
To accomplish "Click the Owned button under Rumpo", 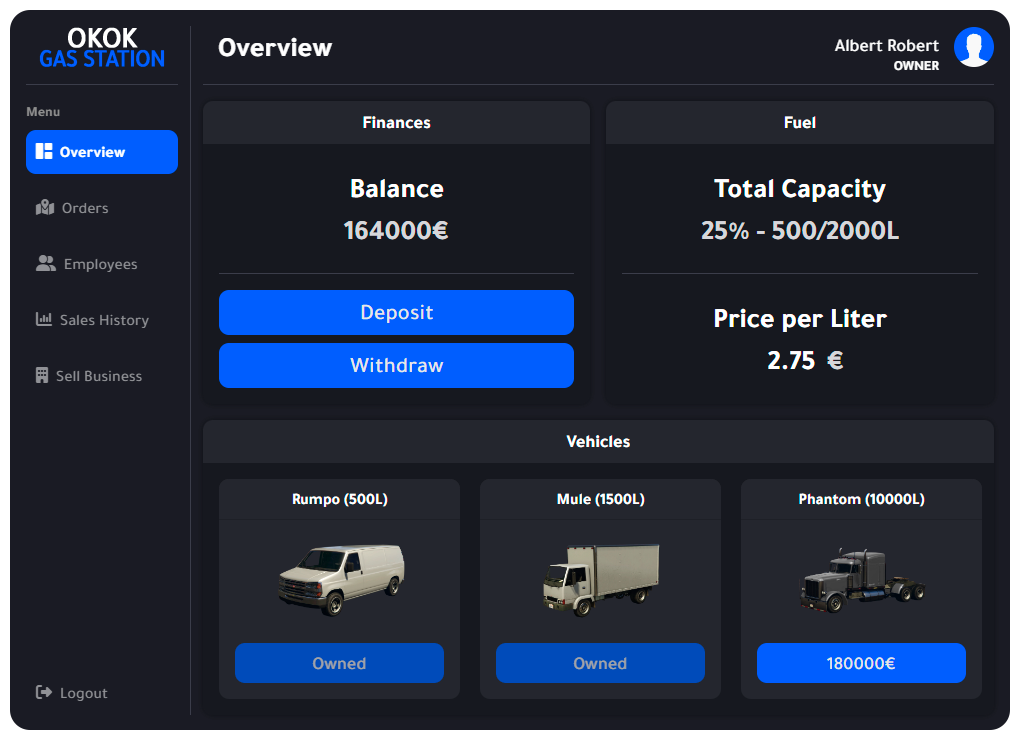I will click(x=339, y=663).
